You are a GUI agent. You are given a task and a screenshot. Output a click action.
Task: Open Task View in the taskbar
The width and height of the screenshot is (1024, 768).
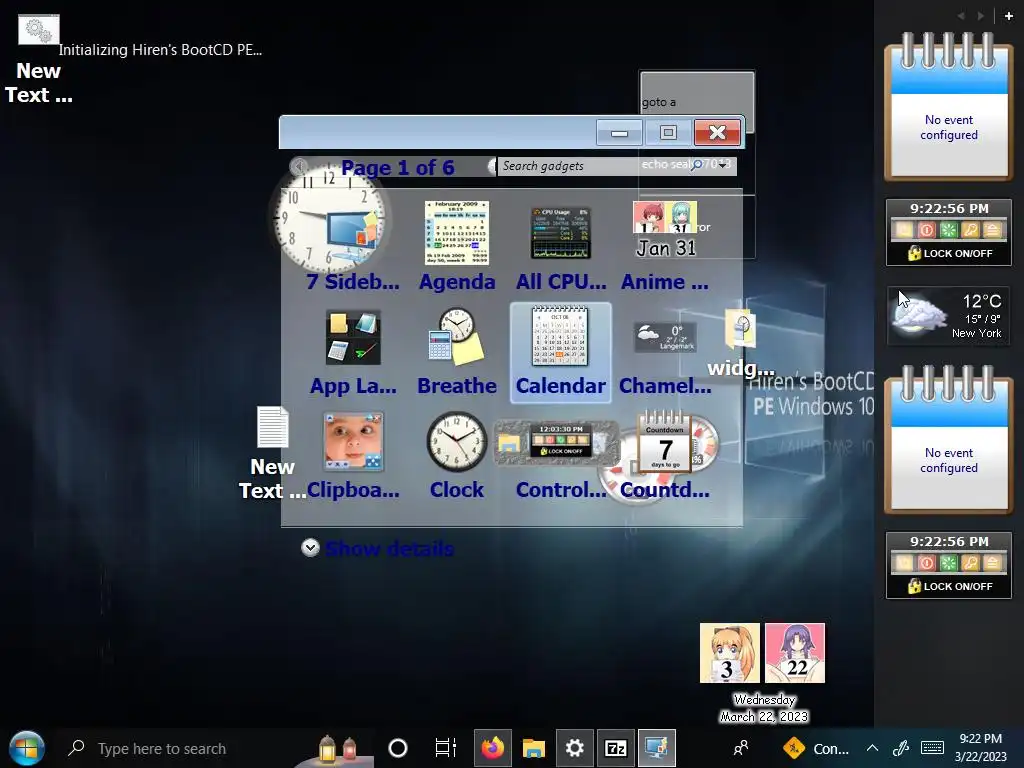click(x=445, y=748)
